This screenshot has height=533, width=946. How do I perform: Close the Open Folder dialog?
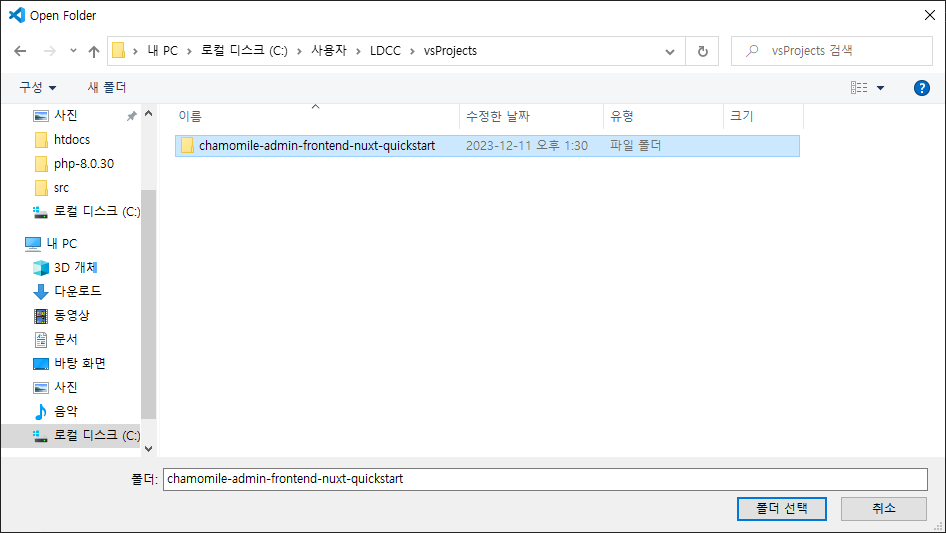[930, 15]
